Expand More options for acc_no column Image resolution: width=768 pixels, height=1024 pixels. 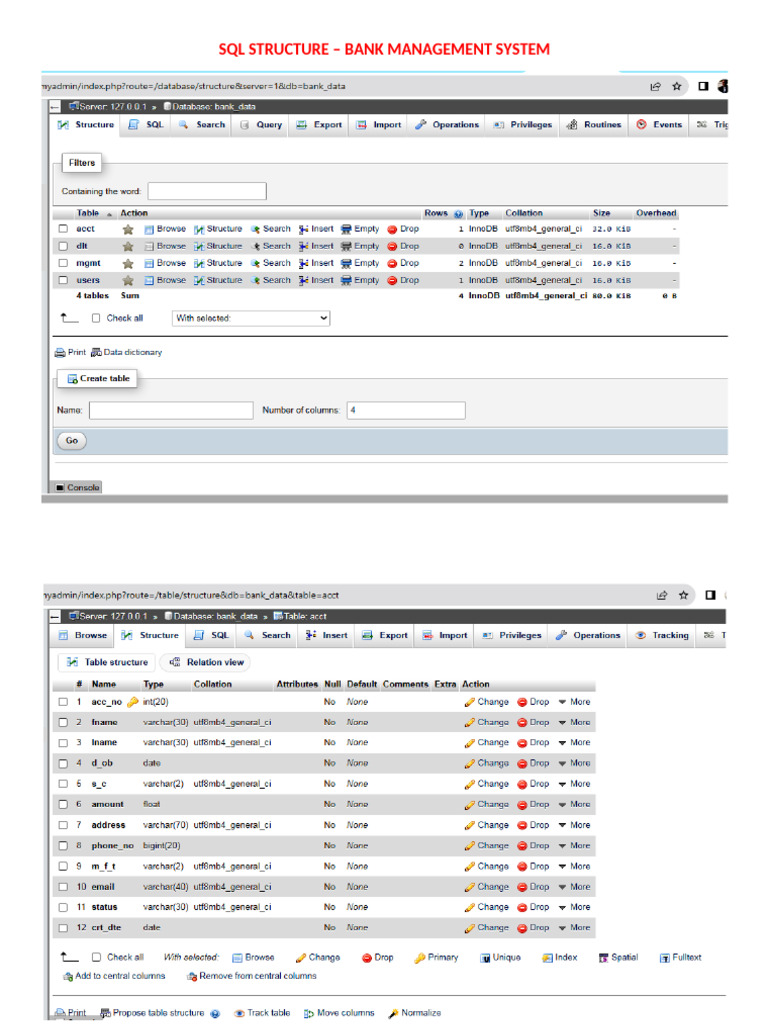pyautogui.click(x=575, y=702)
